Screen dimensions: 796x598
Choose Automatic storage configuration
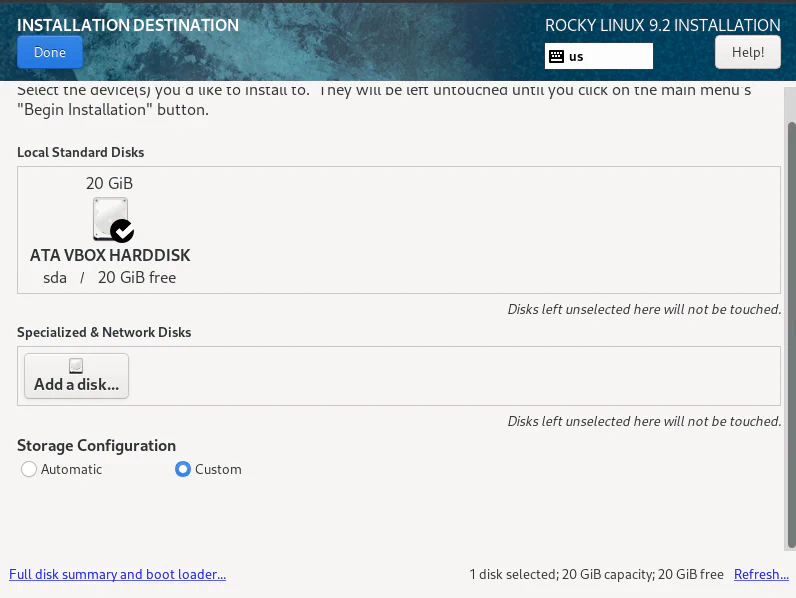tap(61, 469)
